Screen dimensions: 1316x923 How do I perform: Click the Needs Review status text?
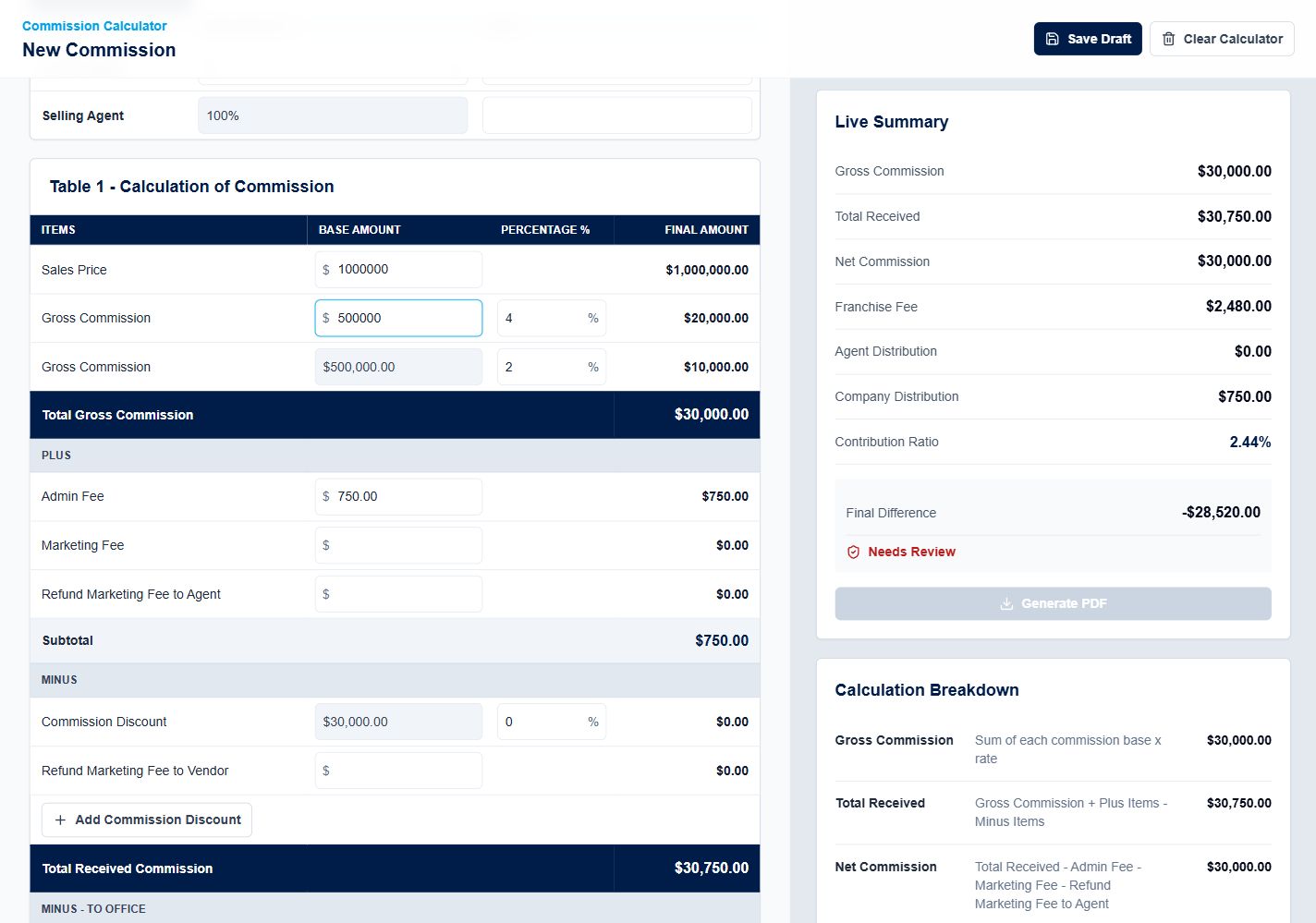click(911, 552)
